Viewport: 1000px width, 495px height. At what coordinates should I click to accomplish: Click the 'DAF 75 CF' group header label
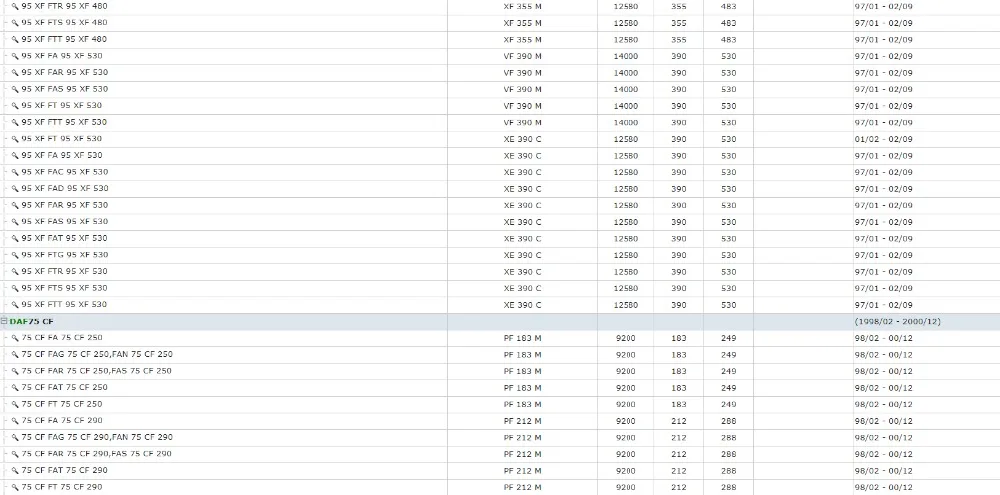tap(31, 321)
